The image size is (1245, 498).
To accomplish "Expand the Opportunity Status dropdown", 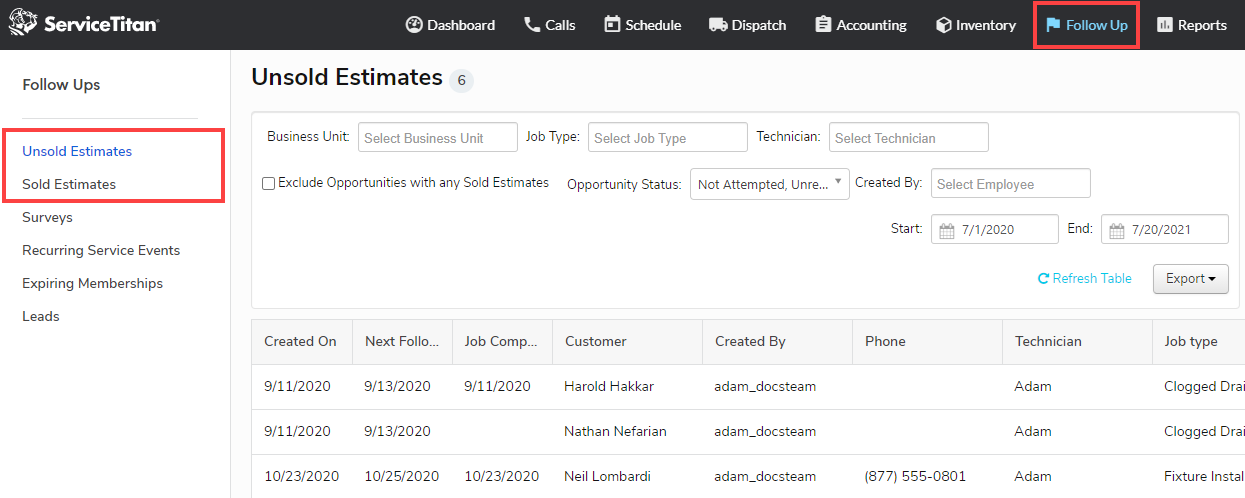I will click(769, 184).
